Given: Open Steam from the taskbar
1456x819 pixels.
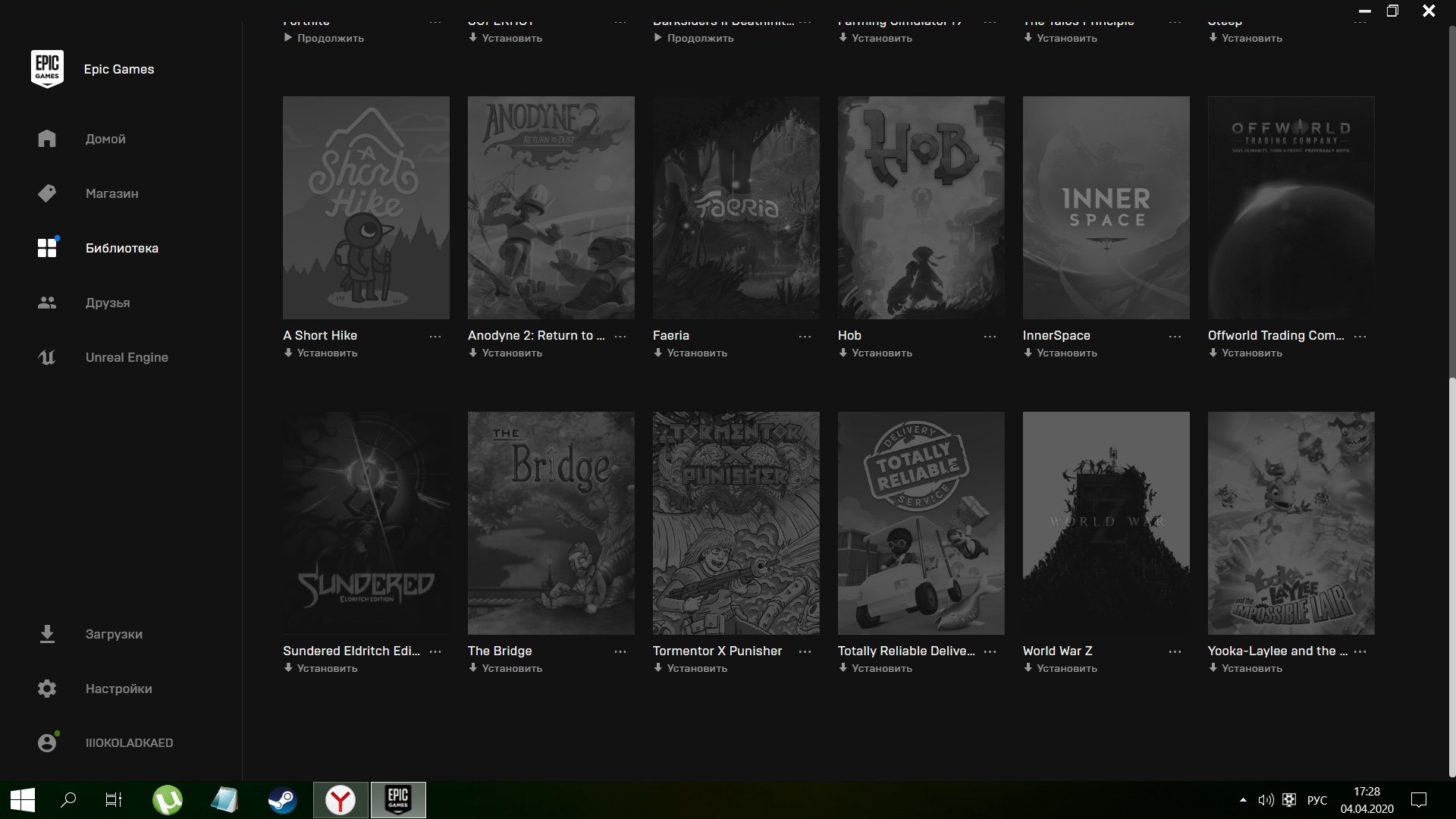Looking at the screenshot, I should tap(282, 800).
